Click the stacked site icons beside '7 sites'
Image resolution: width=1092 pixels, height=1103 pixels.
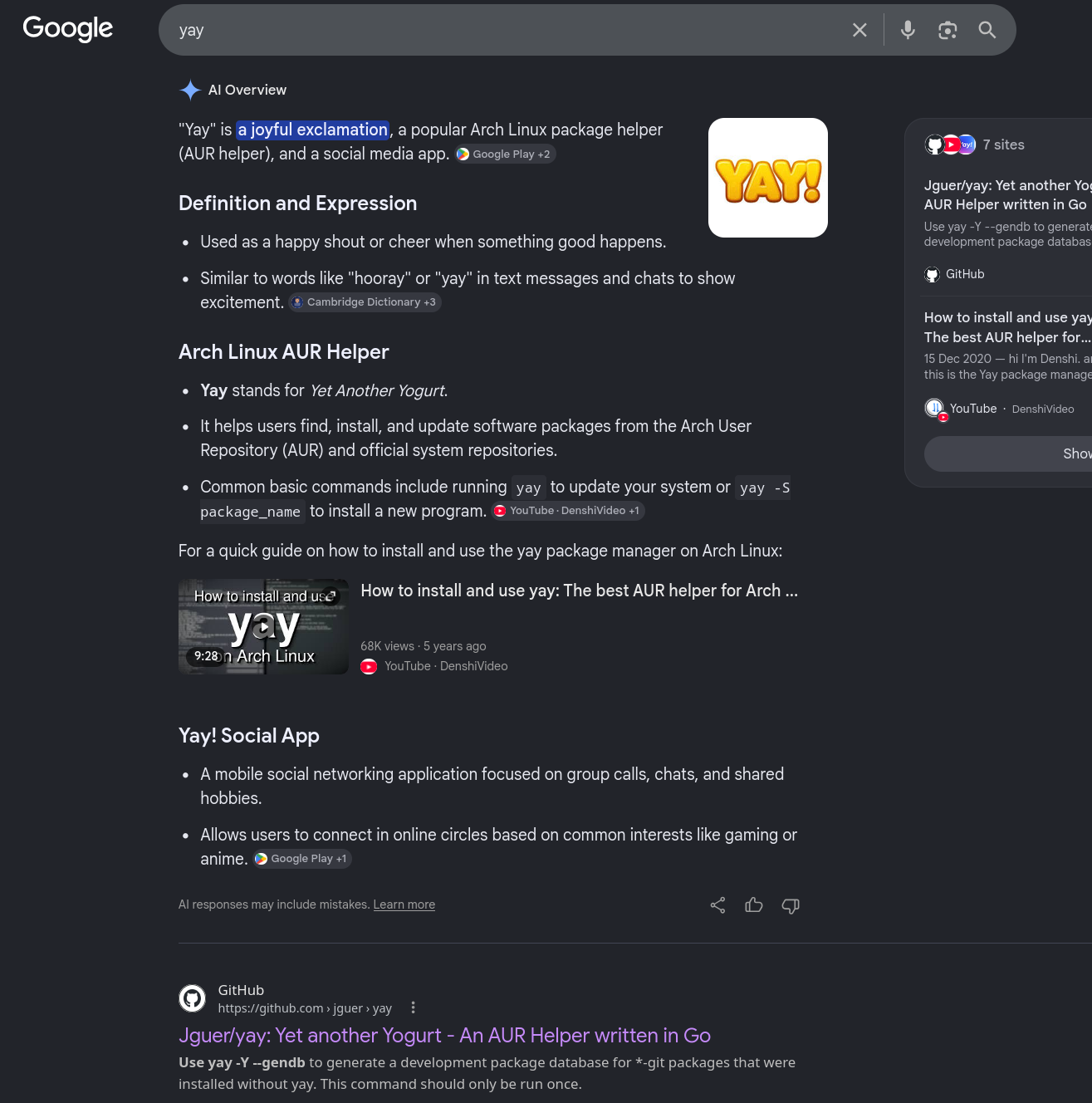[x=950, y=145]
